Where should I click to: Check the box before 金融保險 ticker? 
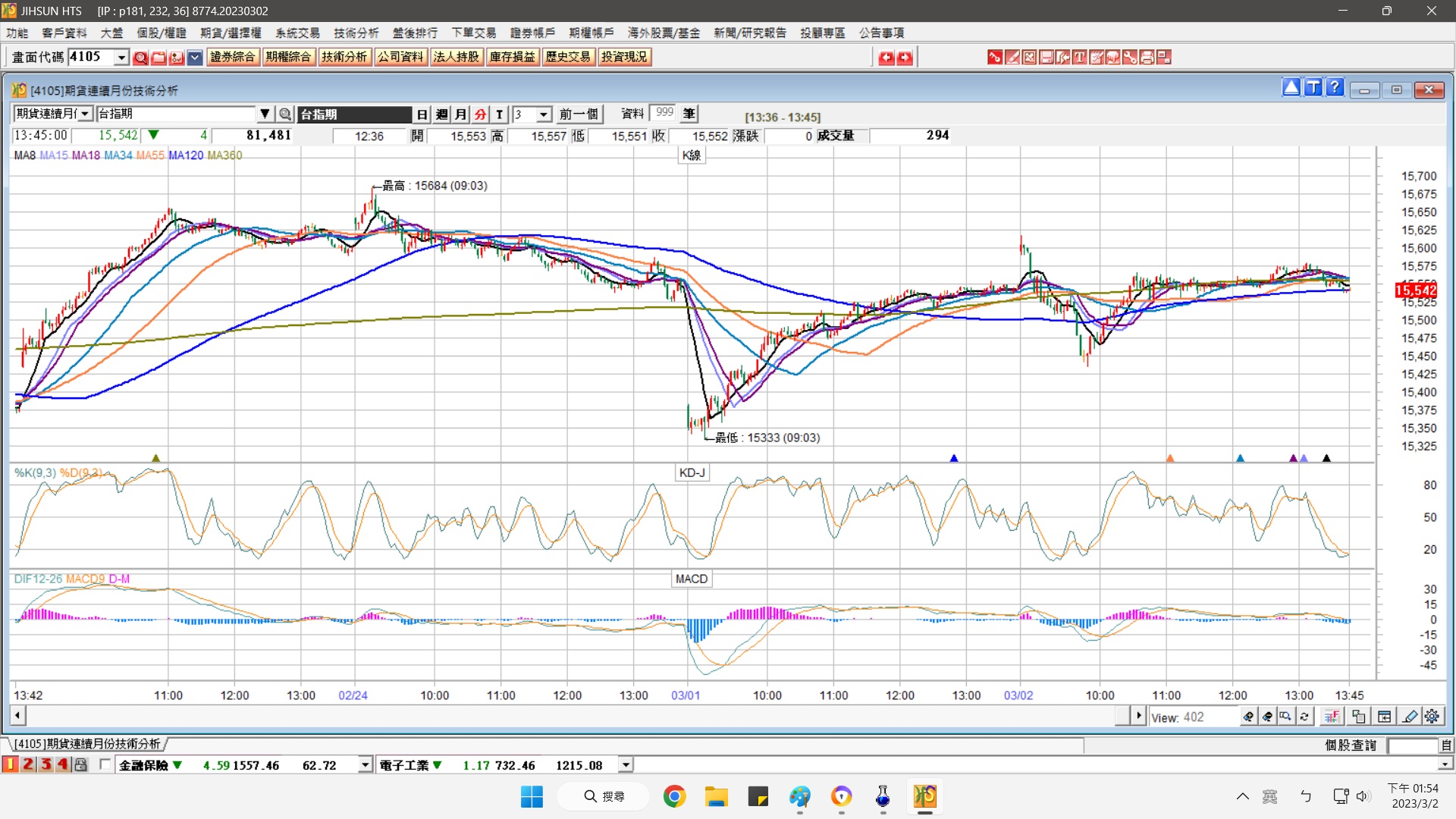pos(105,764)
